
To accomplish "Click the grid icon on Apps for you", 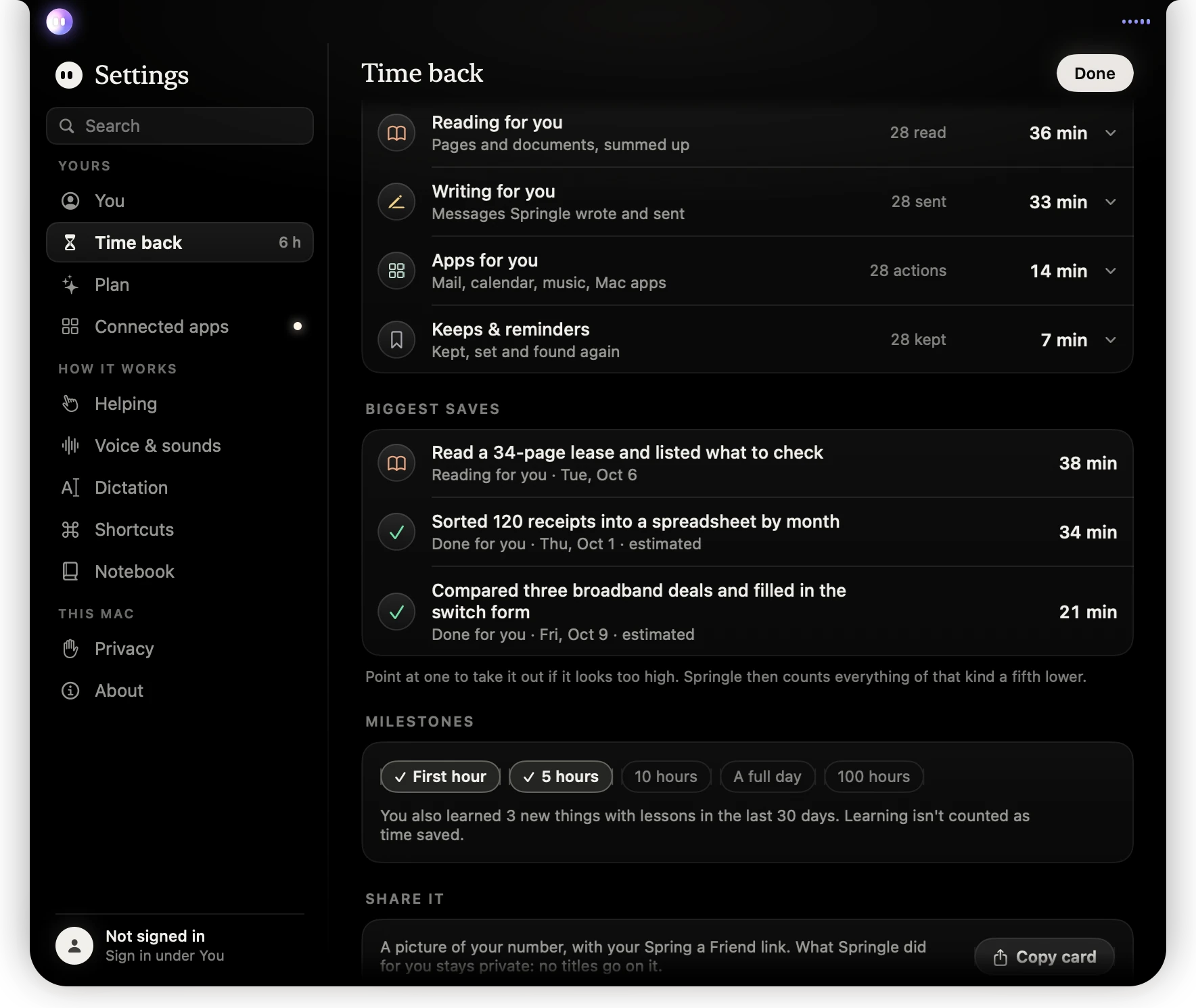I will coord(396,271).
